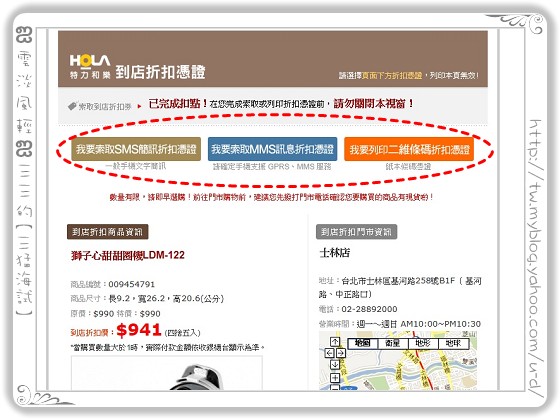Screen dimensions: 560x420
Task: Click 我要列印二維條碼折扣憑證 button
Action: point(409,149)
